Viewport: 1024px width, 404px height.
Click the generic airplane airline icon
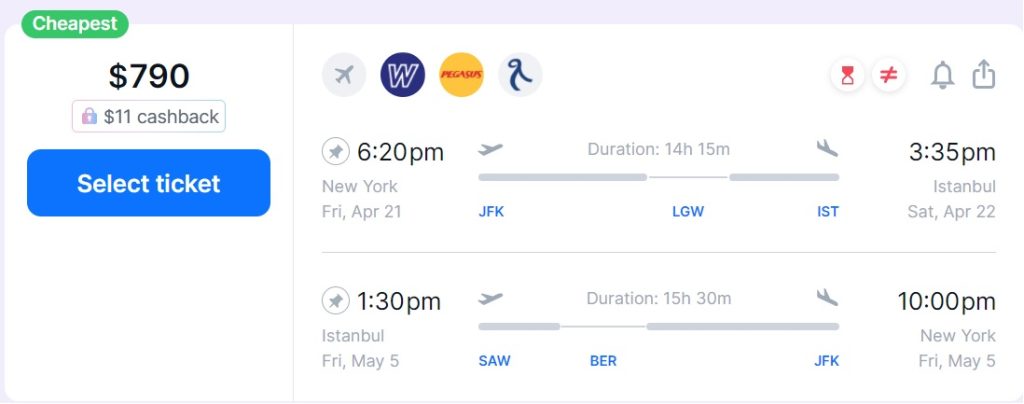pyautogui.click(x=344, y=75)
